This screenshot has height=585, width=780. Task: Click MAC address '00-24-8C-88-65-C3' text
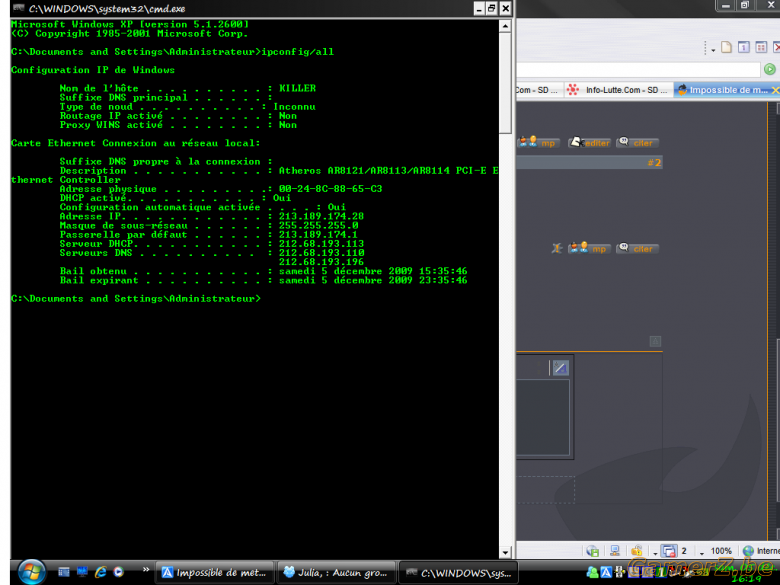[x=330, y=189]
